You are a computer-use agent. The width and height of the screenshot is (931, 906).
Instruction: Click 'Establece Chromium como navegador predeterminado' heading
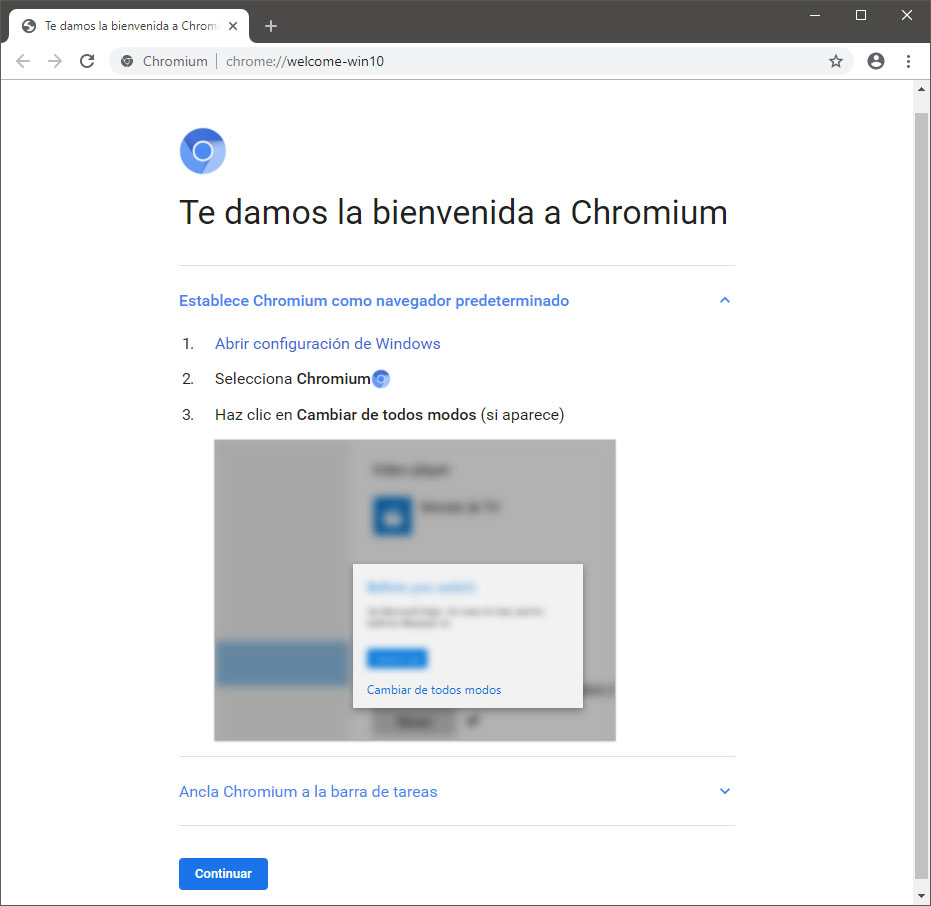374,301
